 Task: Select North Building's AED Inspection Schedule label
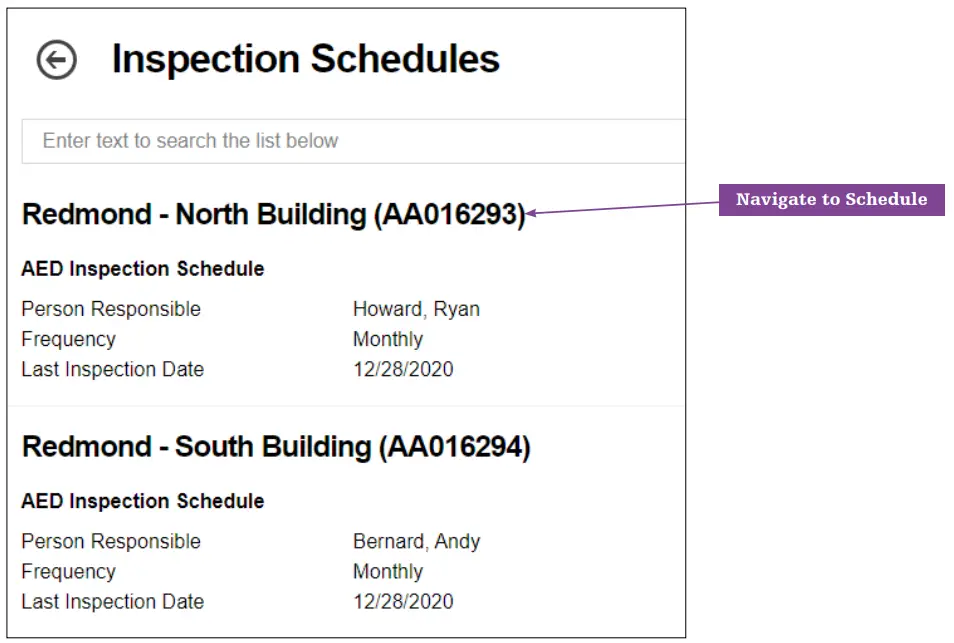tap(142, 269)
